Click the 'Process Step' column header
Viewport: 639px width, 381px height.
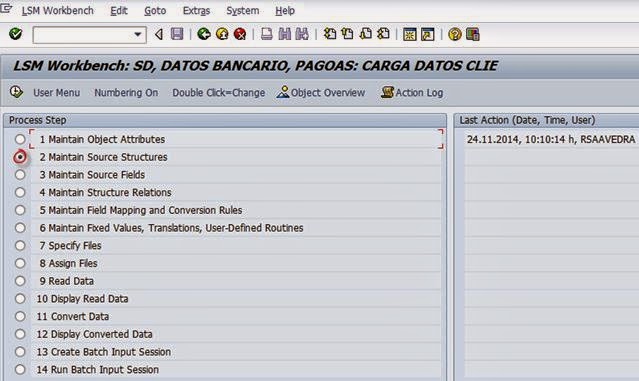click(x=37, y=120)
